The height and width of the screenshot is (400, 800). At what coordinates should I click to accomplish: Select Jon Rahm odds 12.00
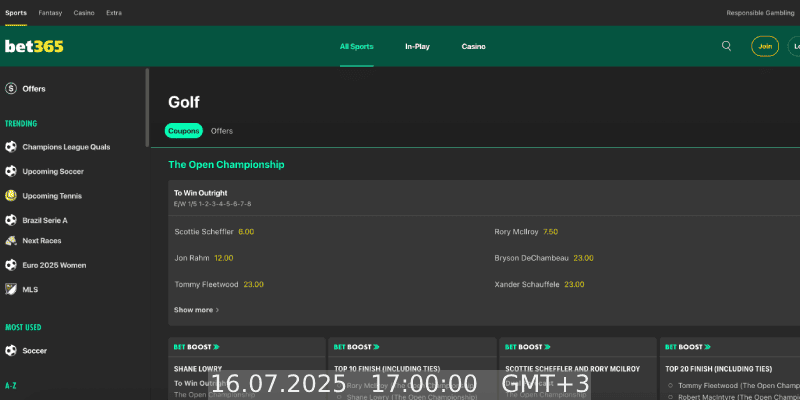tap(204, 258)
